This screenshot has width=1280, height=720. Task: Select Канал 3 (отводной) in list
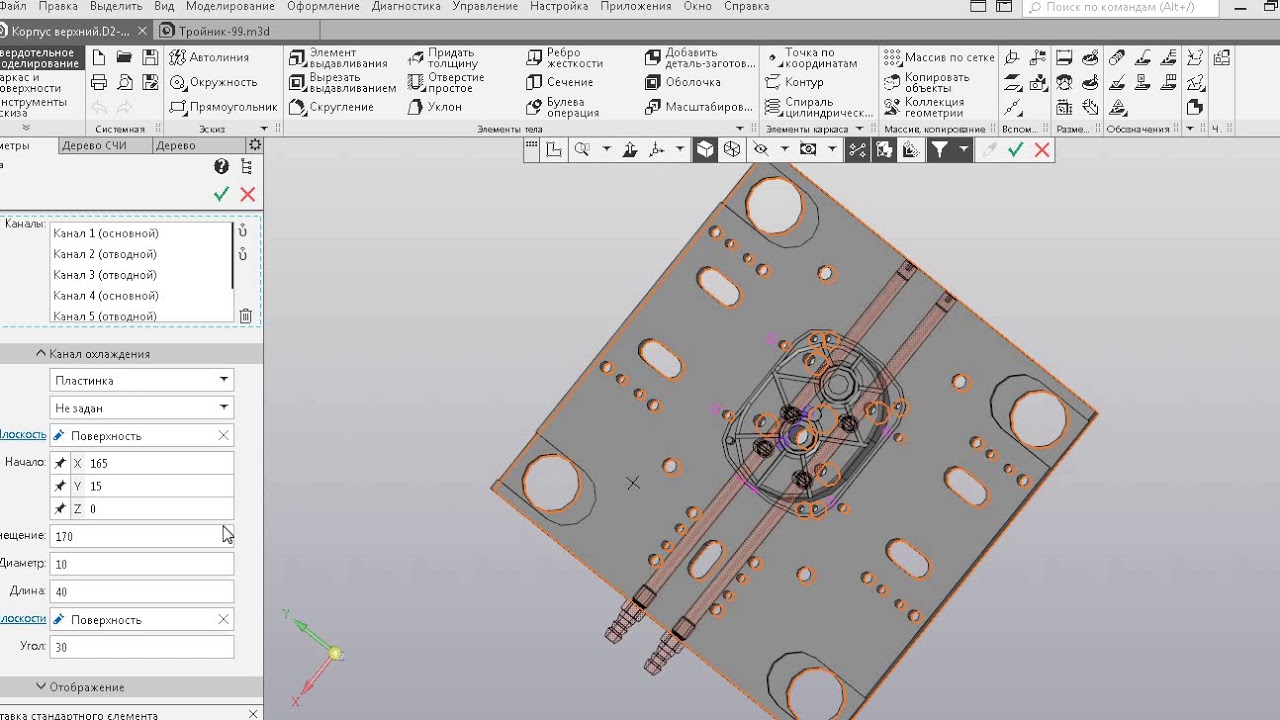click(105, 275)
